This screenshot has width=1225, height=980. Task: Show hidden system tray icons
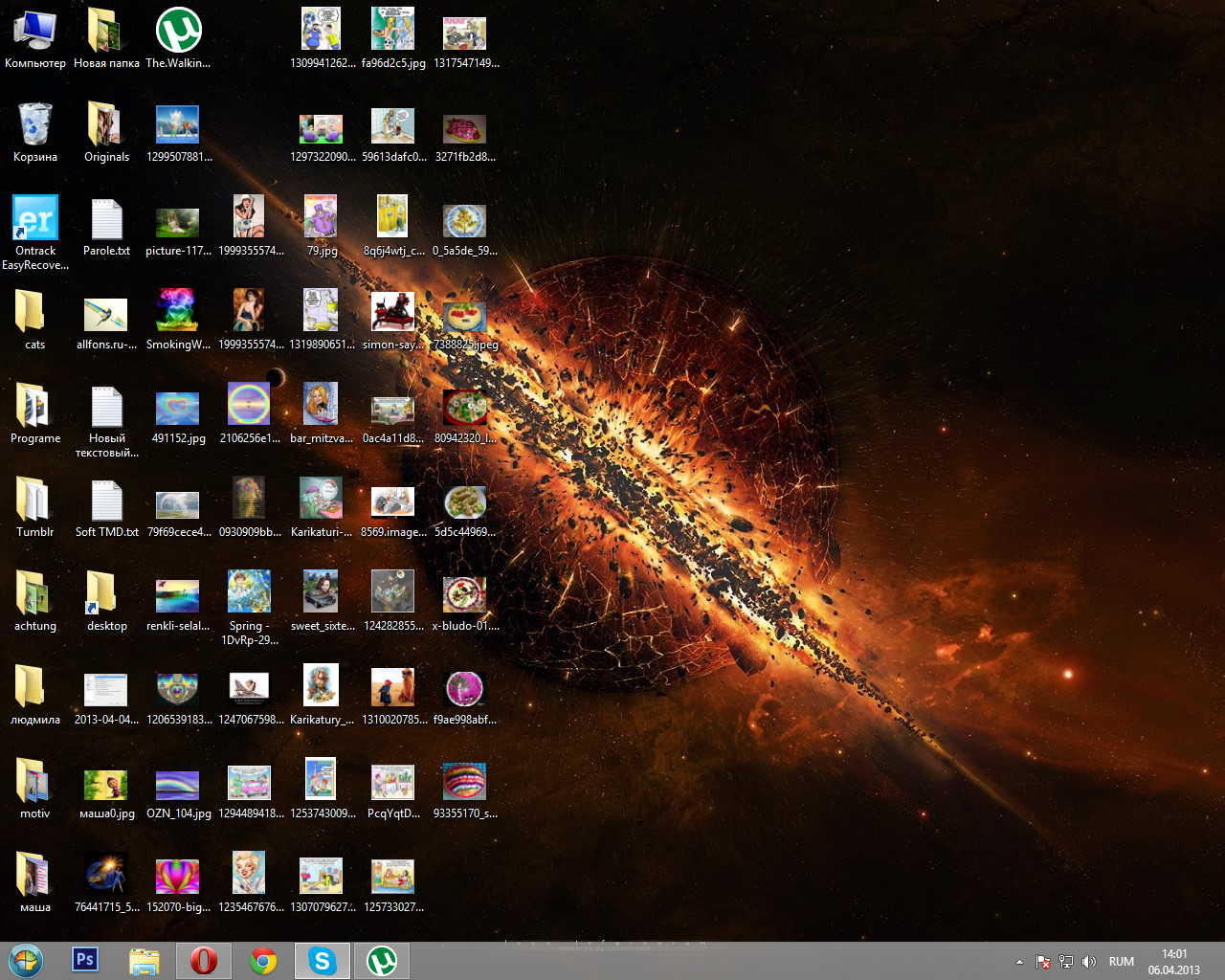[x=1019, y=962]
